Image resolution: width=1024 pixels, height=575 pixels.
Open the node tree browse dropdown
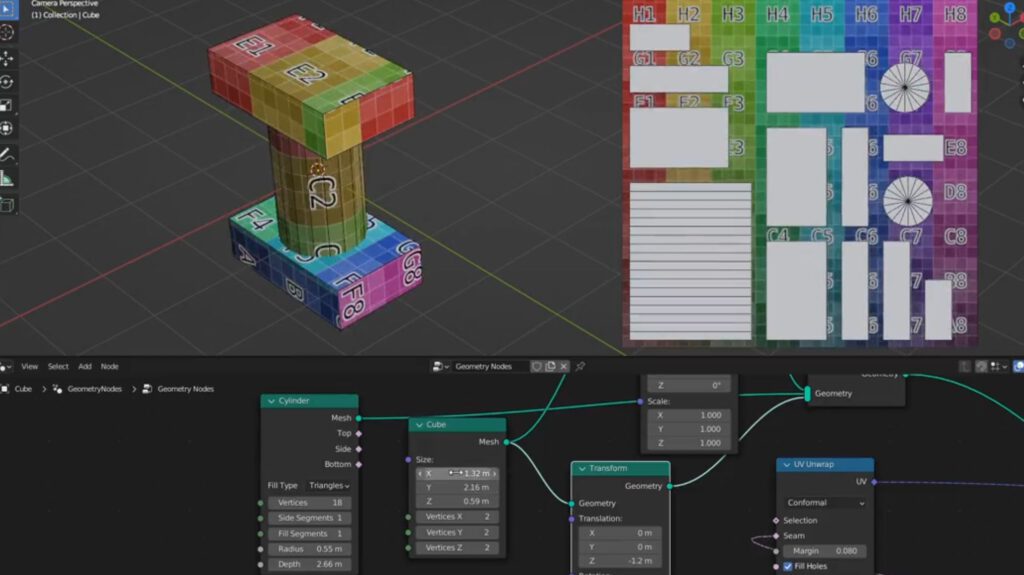[441, 367]
